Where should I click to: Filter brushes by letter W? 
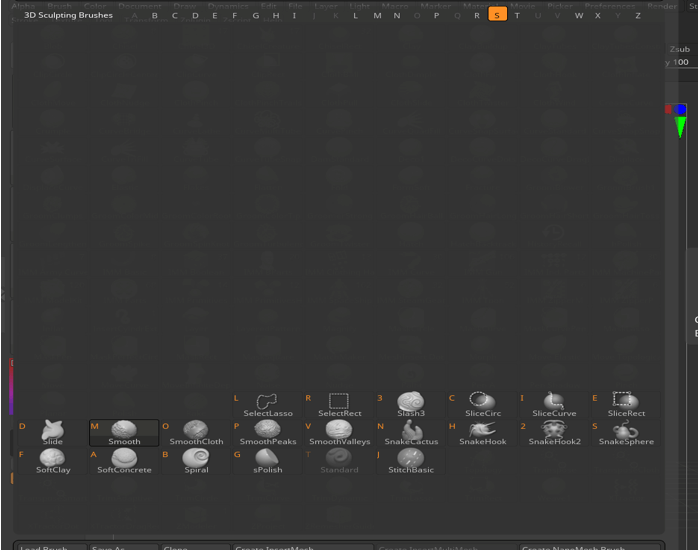[579, 16]
